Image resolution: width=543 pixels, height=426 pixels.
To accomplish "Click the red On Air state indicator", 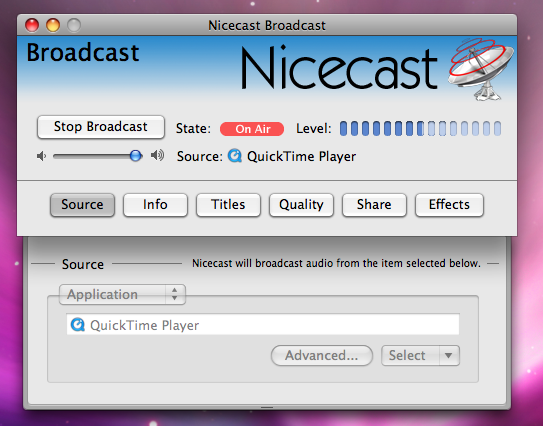I will click(252, 129).
